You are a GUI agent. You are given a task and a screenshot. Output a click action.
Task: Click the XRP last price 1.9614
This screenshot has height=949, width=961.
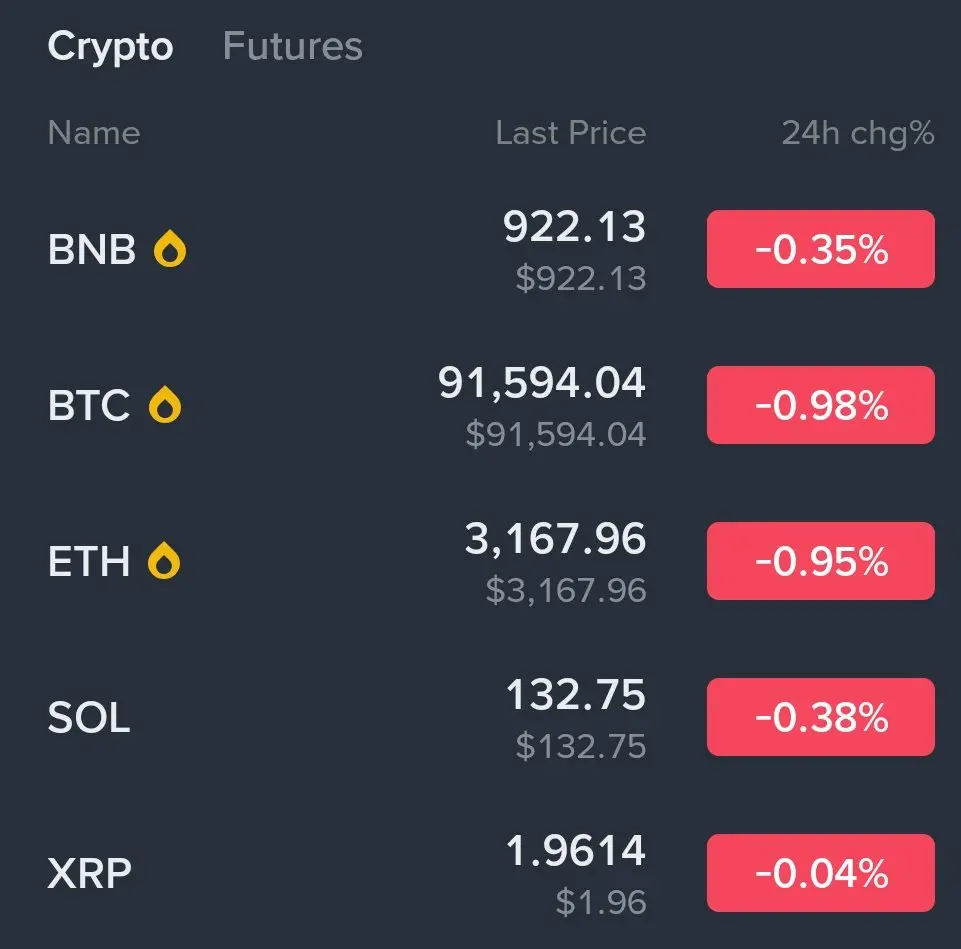point(575,852)
